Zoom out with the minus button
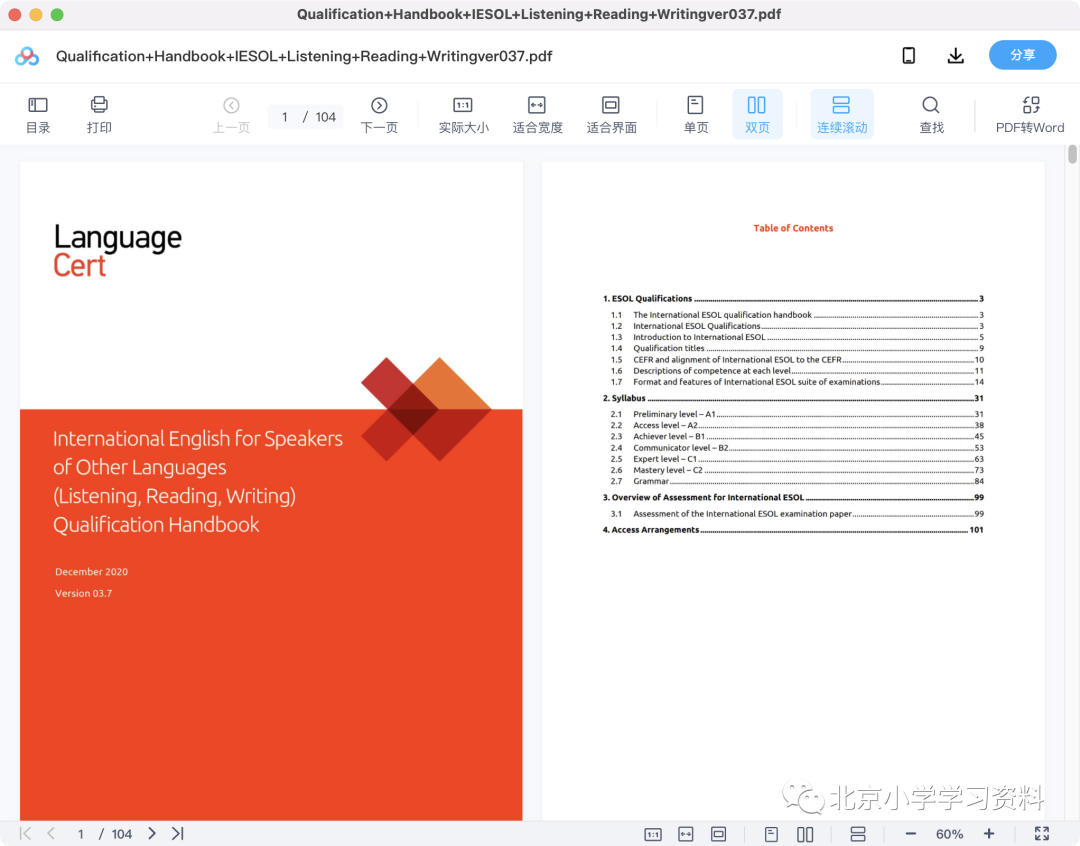Screen dimensions: 1080x846 pyautogui.click(x=911, y=834)
